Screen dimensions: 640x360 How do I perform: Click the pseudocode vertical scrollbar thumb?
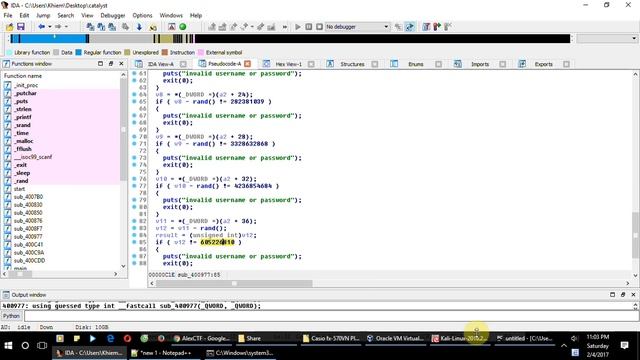coord(636,235)
